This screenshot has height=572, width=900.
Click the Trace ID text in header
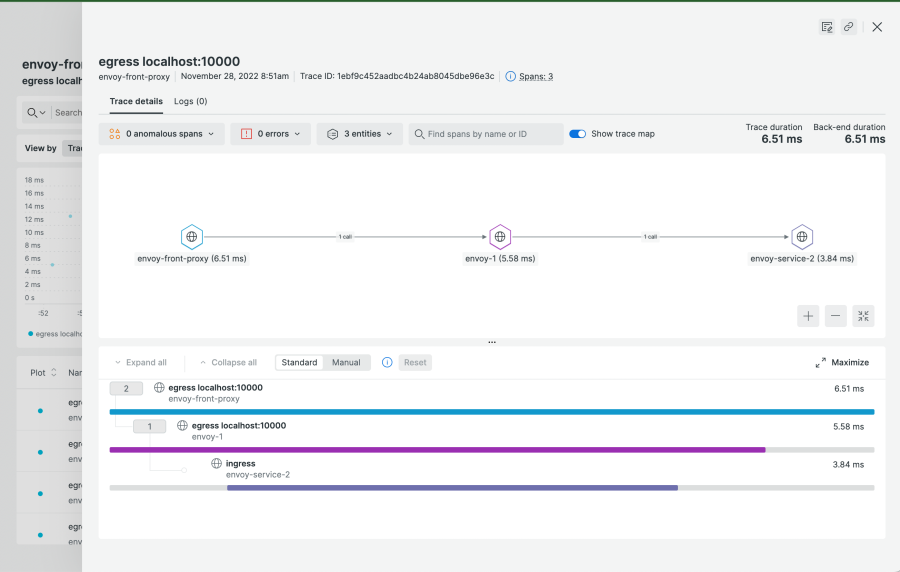[x=397, y=76]
